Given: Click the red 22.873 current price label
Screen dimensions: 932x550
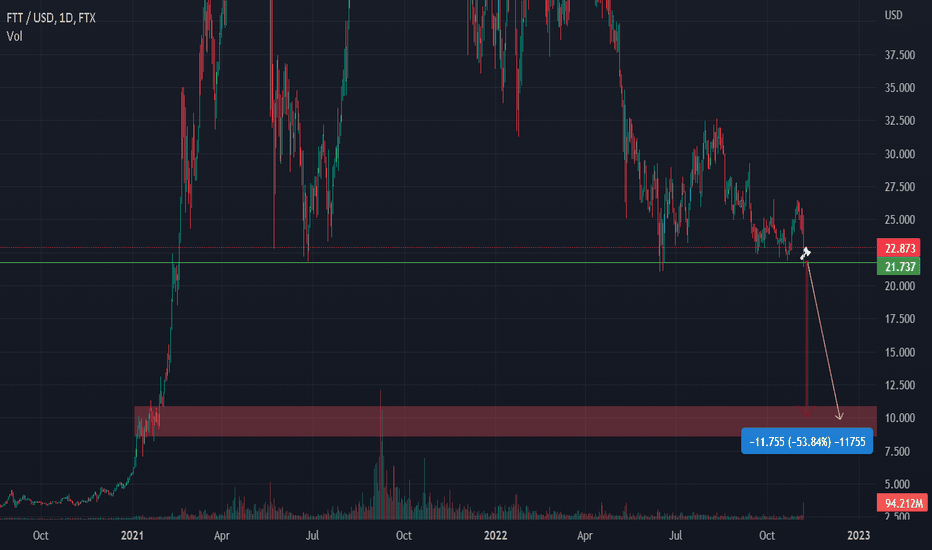Looking at the screenshot, I should tap(899, 248).
